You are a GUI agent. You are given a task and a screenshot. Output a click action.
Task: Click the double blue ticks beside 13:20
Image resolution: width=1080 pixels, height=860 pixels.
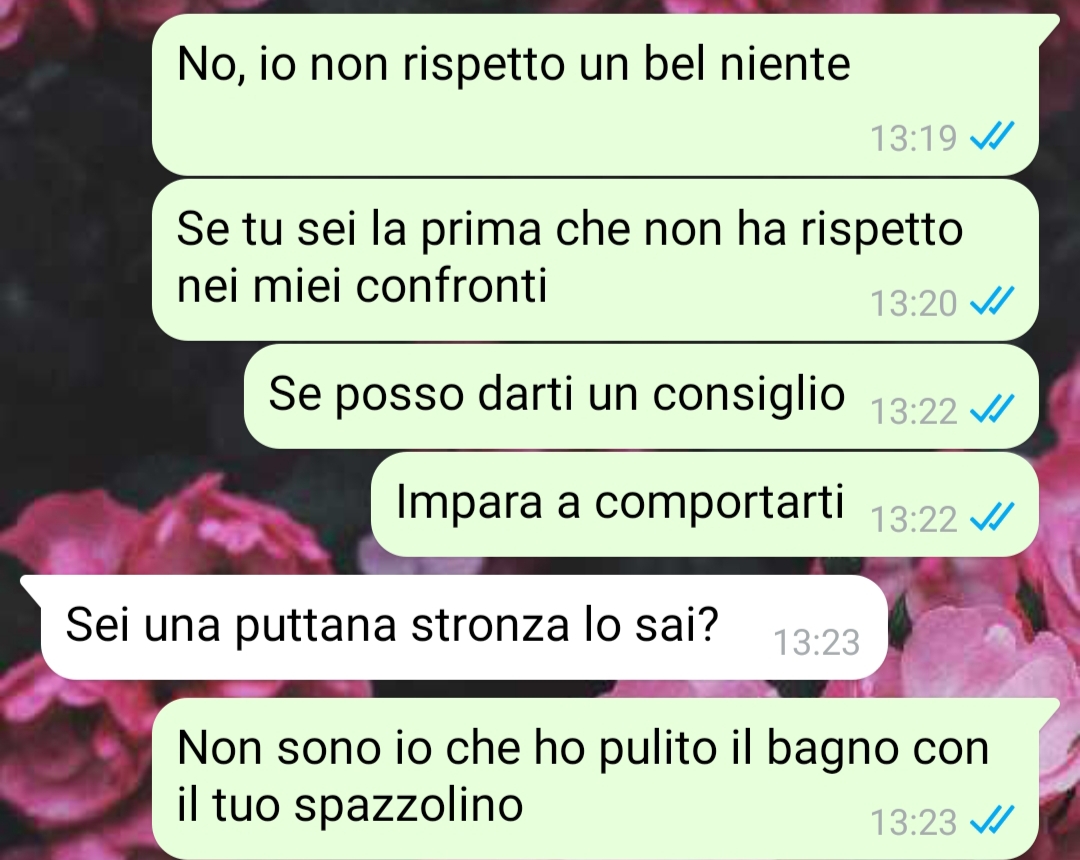(991, 302)
